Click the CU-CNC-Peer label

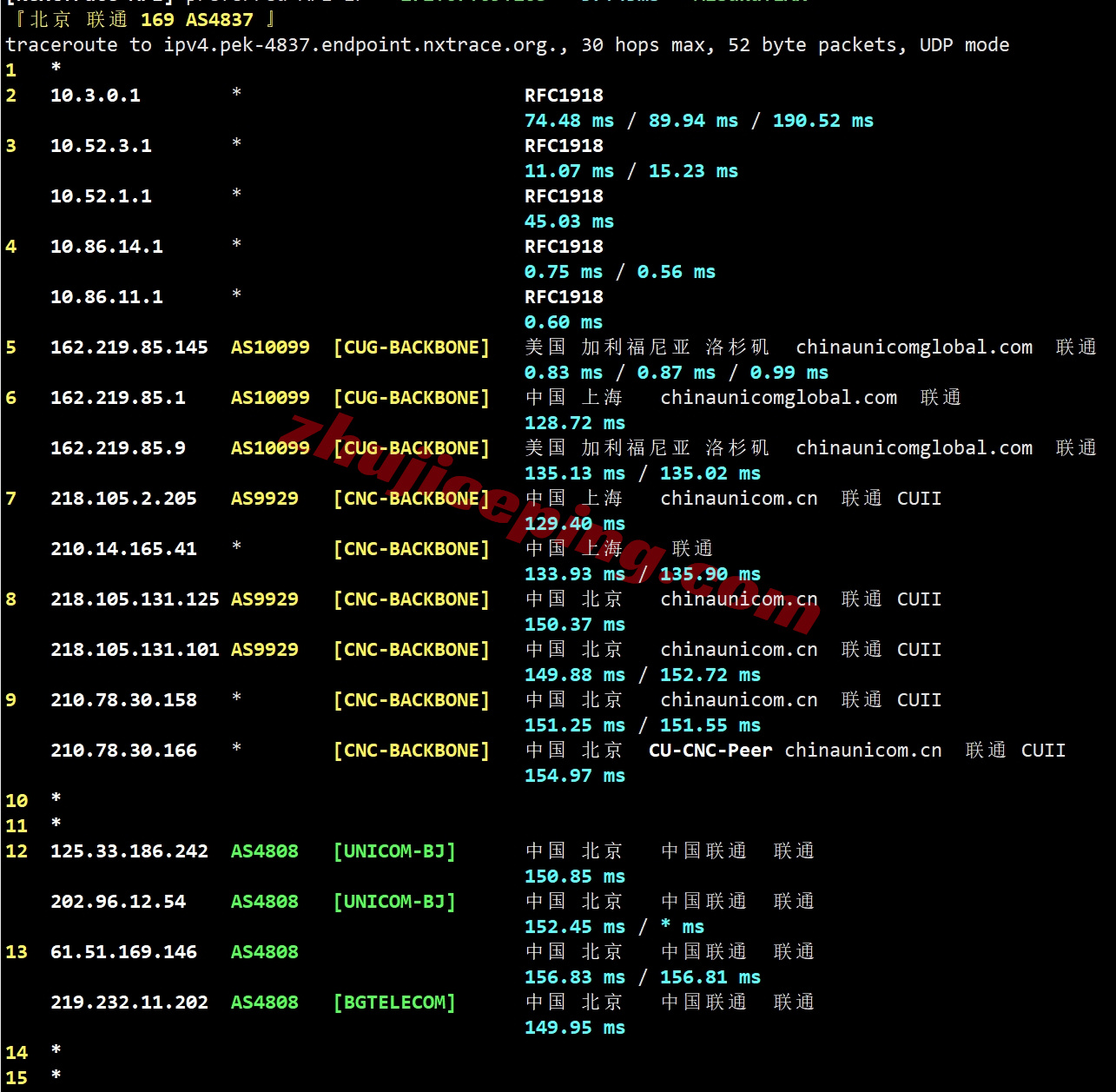[x=710, y=751]
